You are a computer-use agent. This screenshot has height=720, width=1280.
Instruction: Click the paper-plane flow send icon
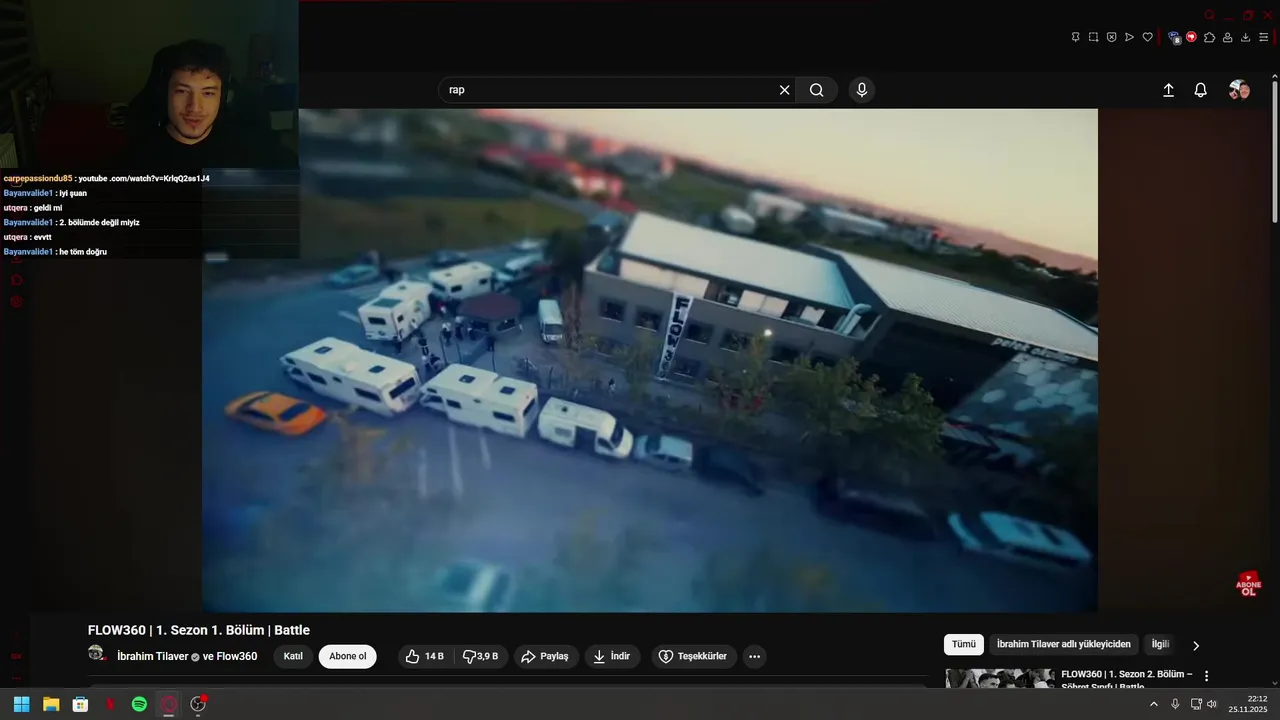(x=1129, y=37)
